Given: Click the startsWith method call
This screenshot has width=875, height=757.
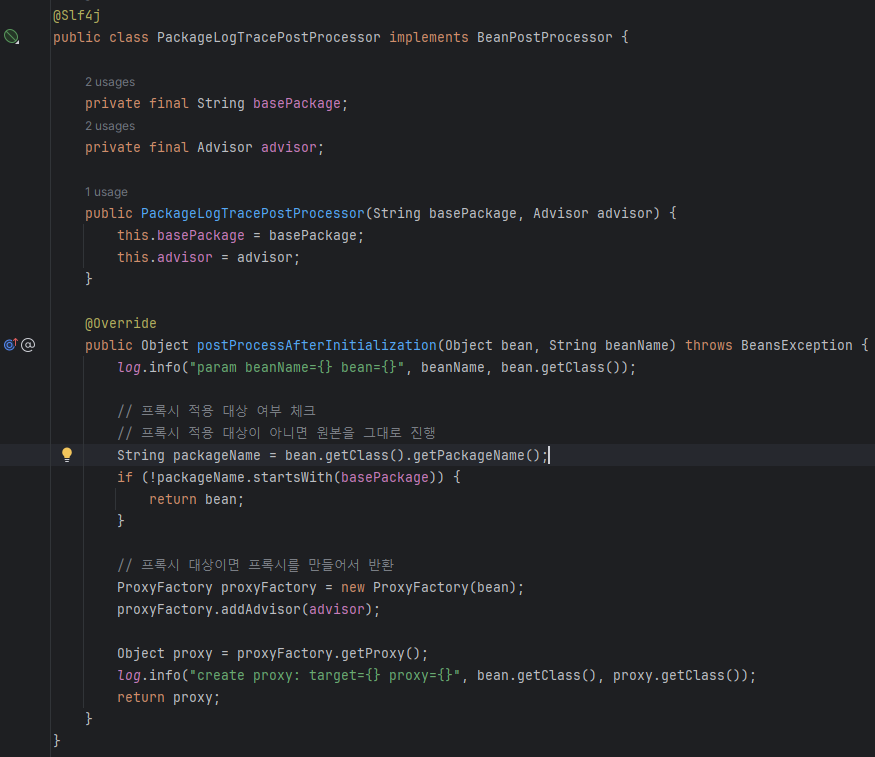Looking at the screenshot, I should 292,477.
